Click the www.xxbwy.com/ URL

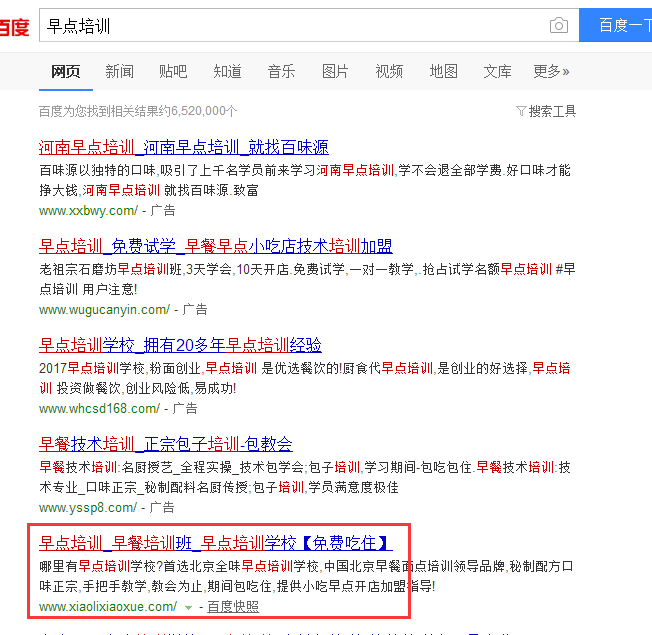click(88, 211)
